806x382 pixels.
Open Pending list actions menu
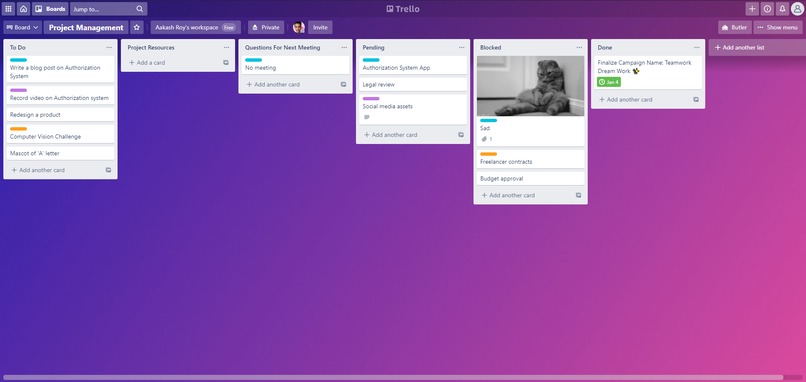click(462, 47)
